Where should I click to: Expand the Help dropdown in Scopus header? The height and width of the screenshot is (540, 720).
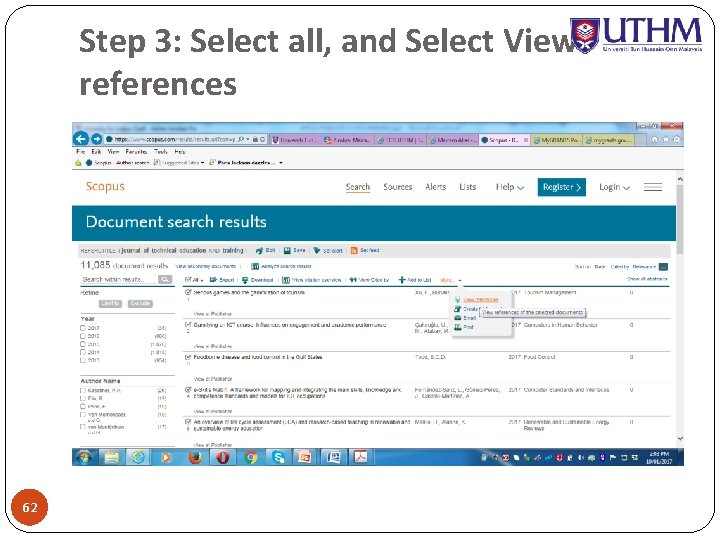point(510,187)
